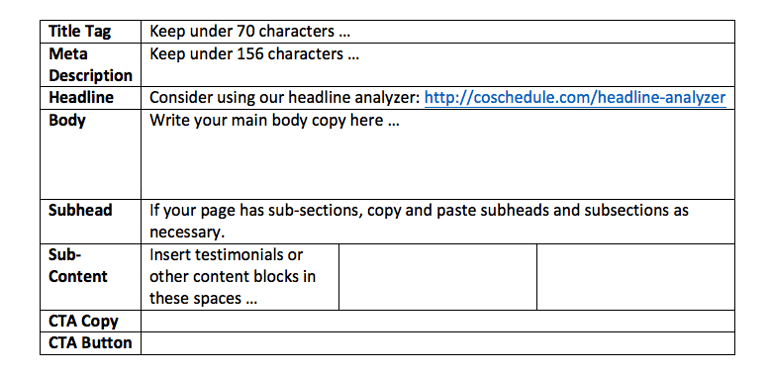Click the rightmost empty Sub-Content block

pos(636,277)
